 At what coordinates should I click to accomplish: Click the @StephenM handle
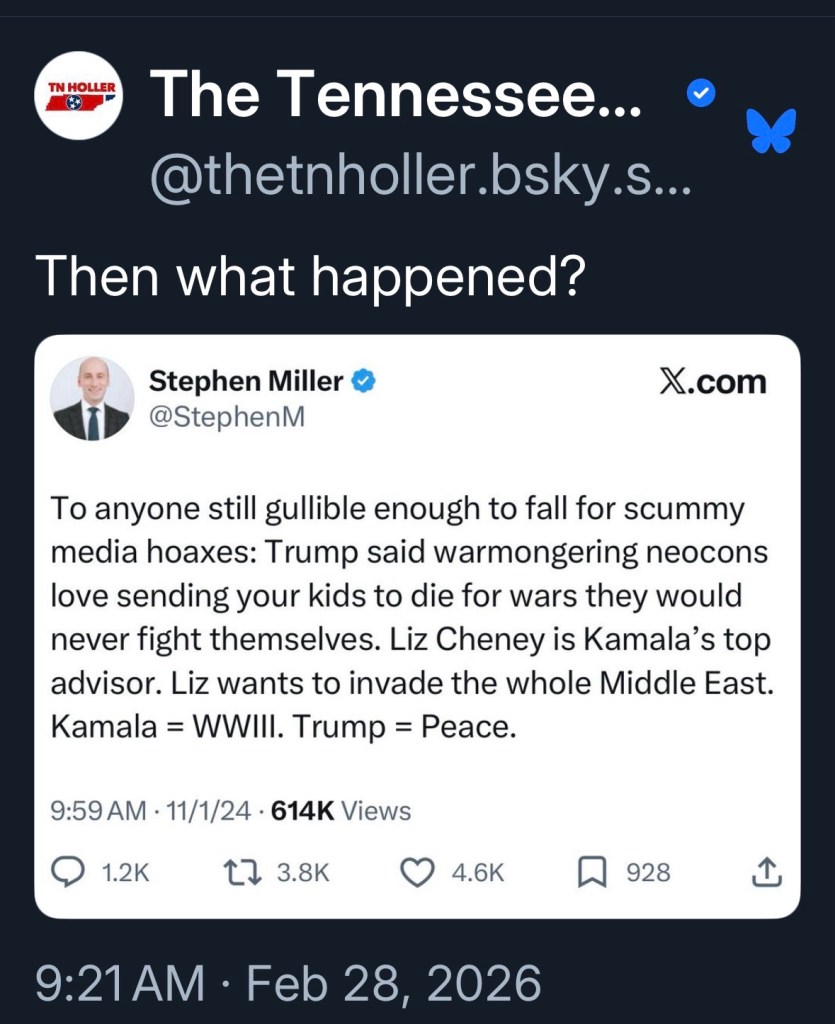(x=226, y=417)
